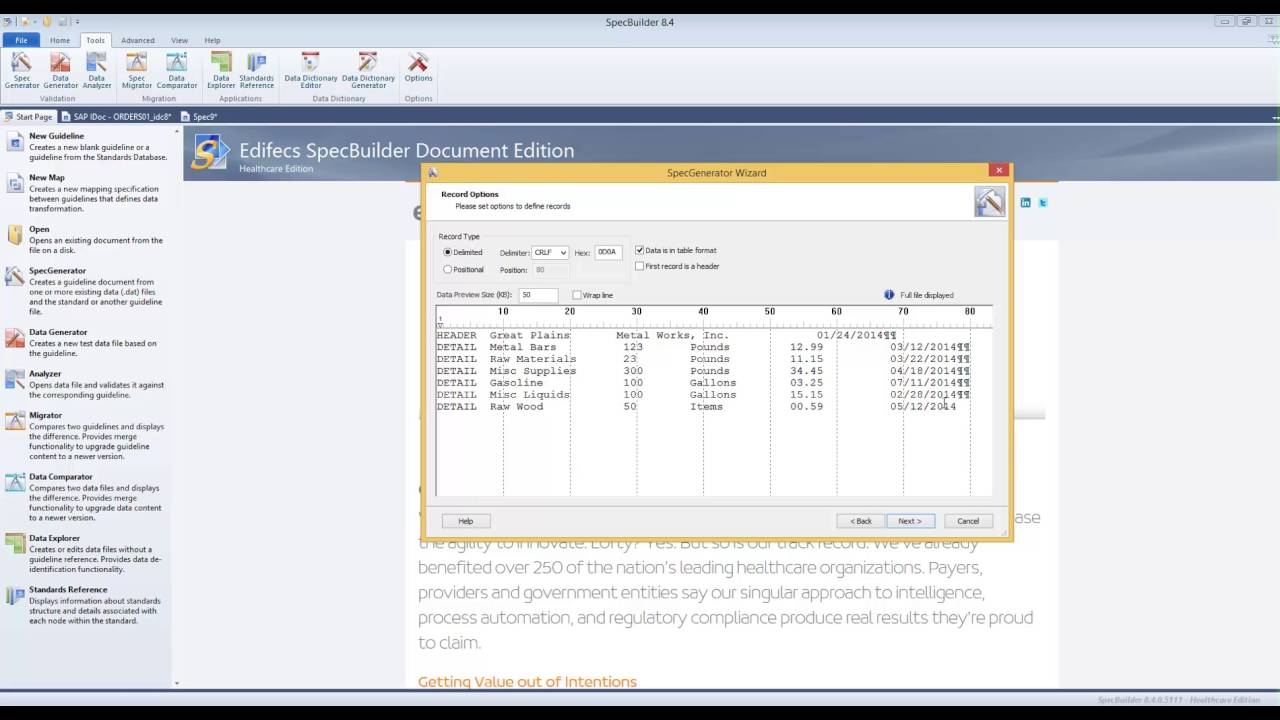This screenshot has height=720, width=1280.
Task: Click Back in SpecGenerator Wizard
Action: click(x=861, y=521)
